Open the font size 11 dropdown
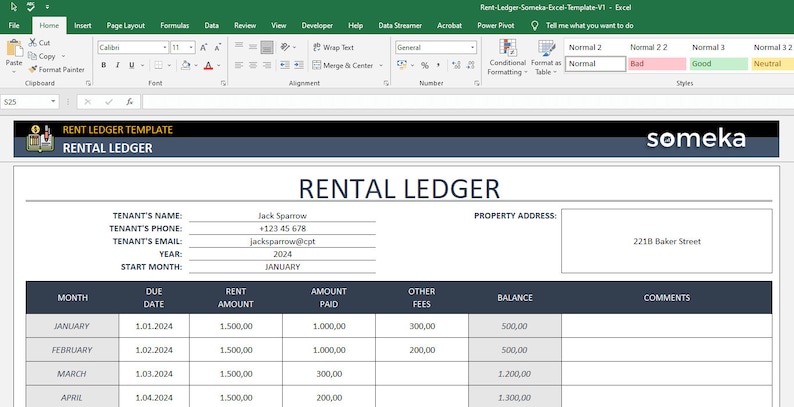This screenshot has width=794, height=407. pos(191,48)
